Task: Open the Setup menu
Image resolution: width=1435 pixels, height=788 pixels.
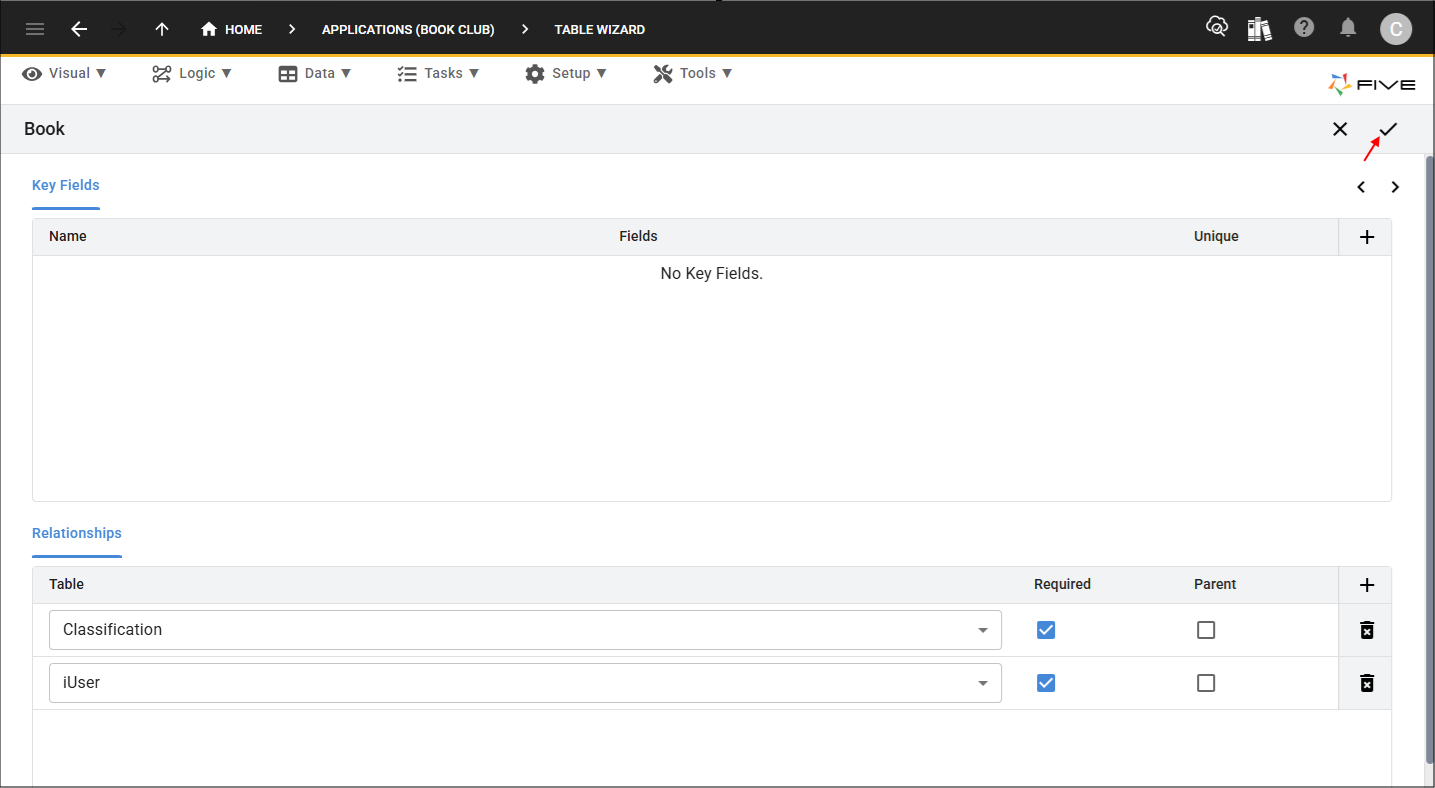Action: [566, 73]
